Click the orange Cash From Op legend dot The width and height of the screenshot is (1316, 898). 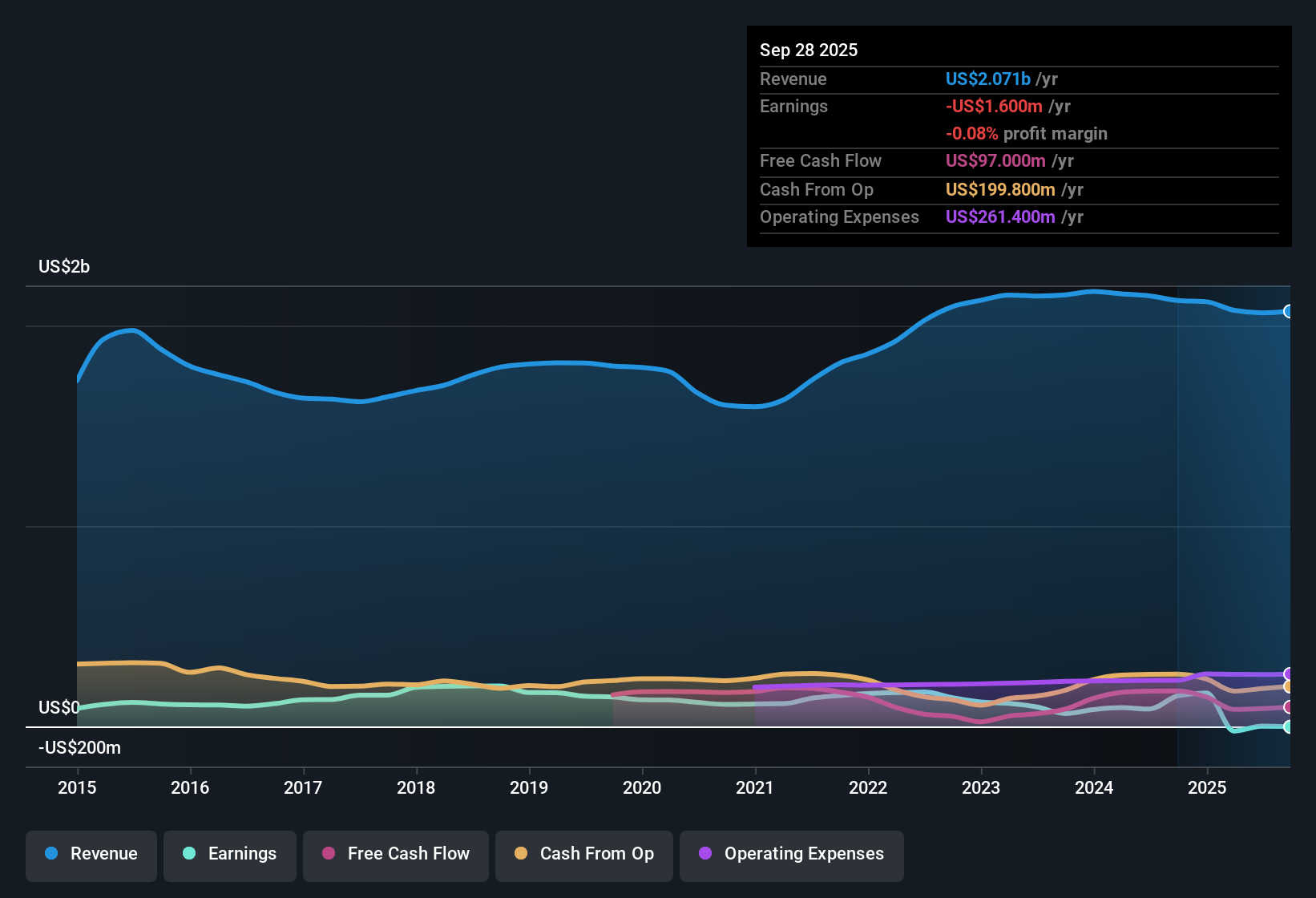(x=521, y=854)
